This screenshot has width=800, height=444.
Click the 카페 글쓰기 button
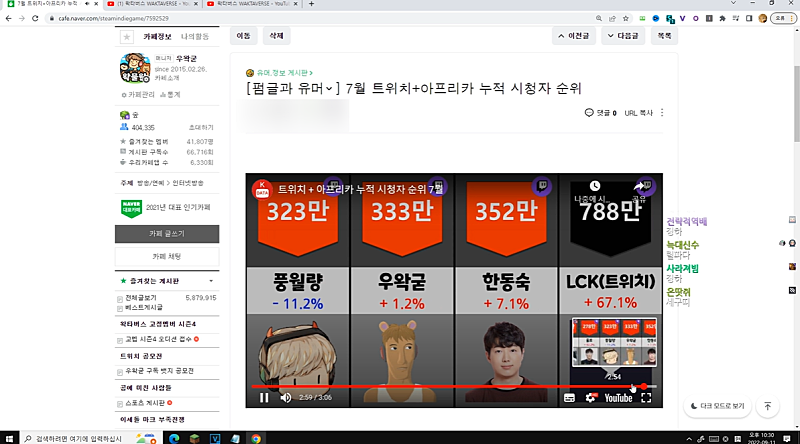(x=167, y=234)
